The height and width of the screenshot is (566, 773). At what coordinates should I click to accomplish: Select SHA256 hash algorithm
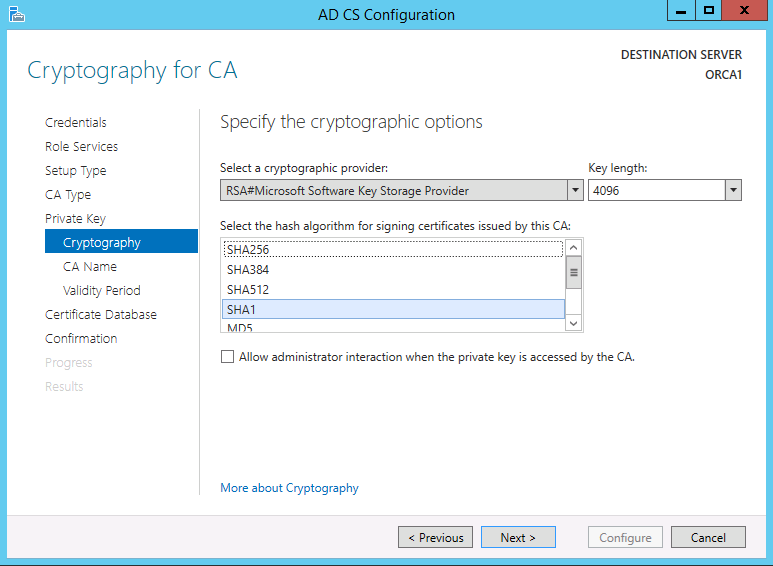[x=392, y=249]
